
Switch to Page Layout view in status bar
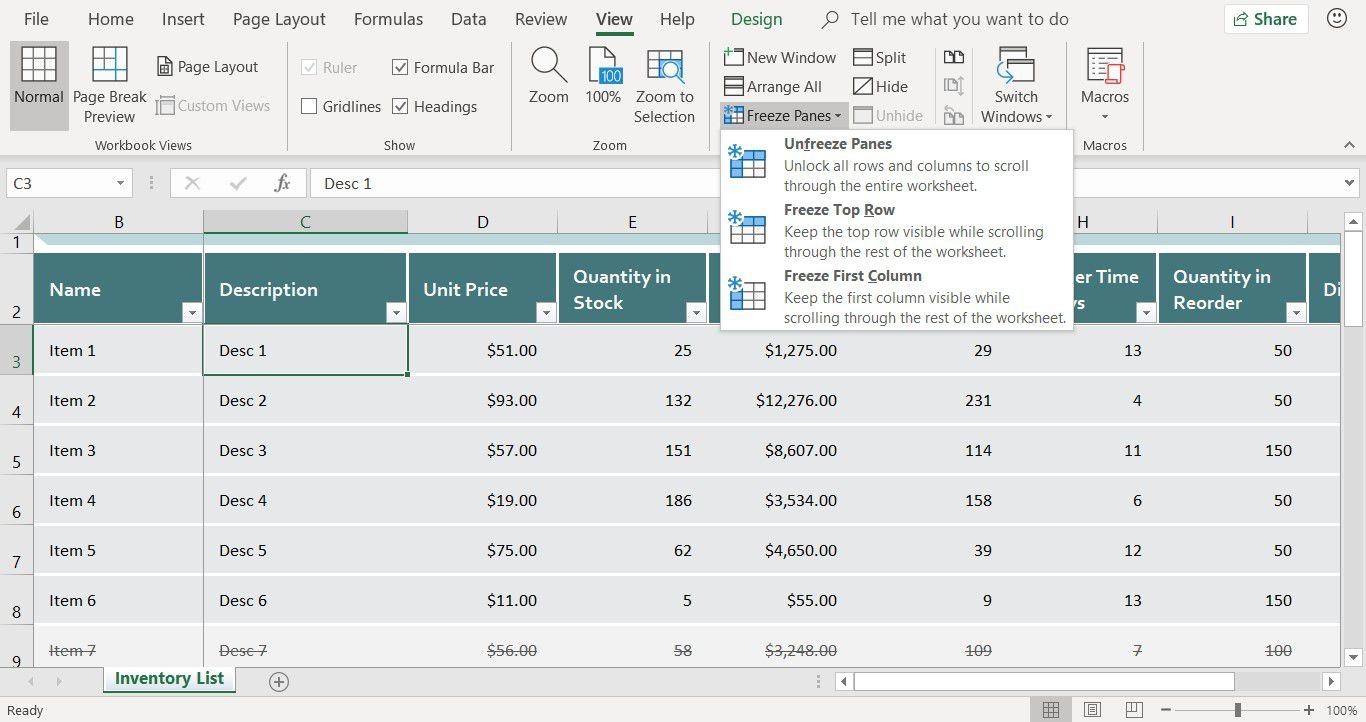tap(1093, 710)
